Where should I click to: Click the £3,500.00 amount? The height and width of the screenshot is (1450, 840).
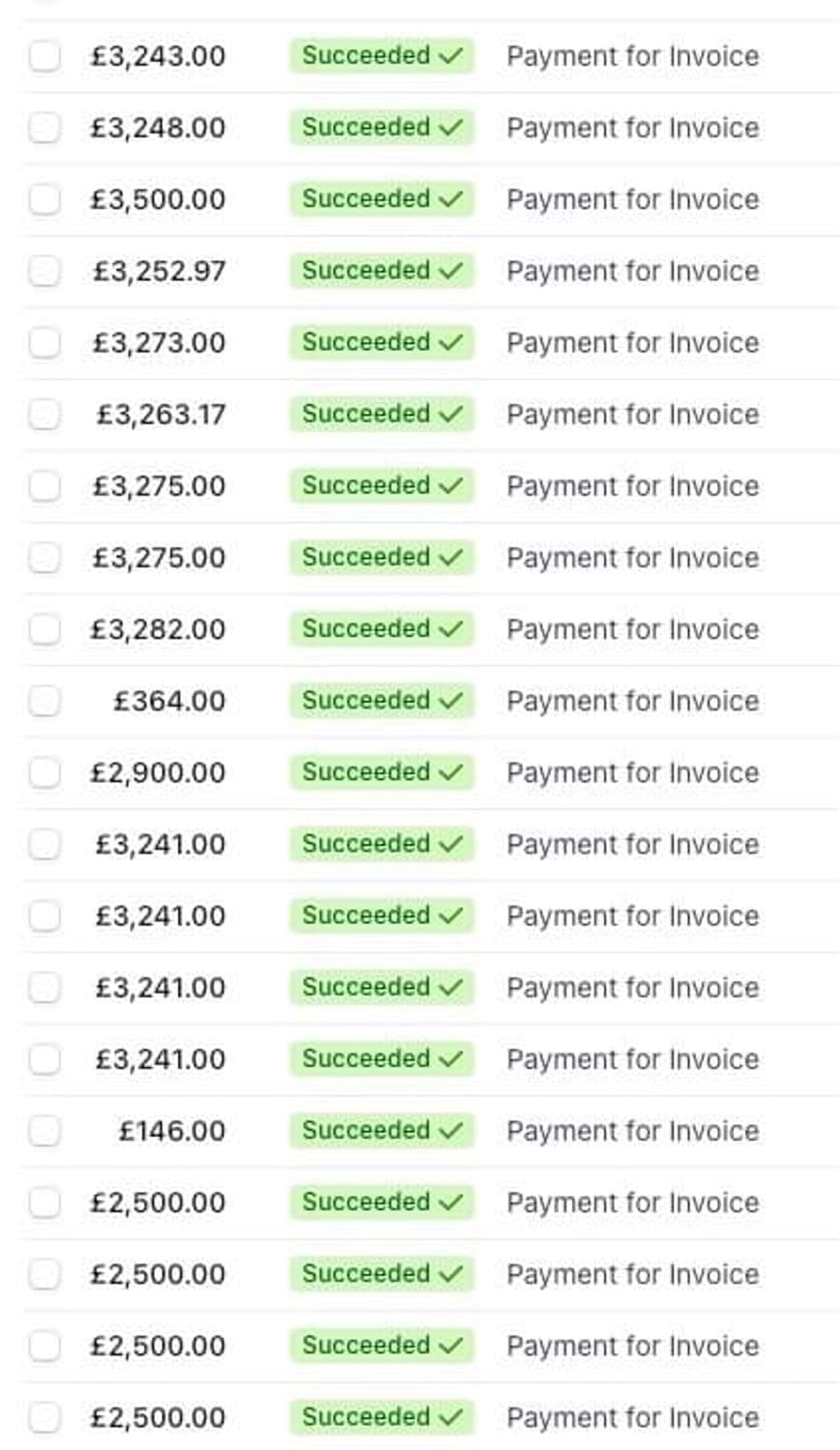tap(158, 199)
